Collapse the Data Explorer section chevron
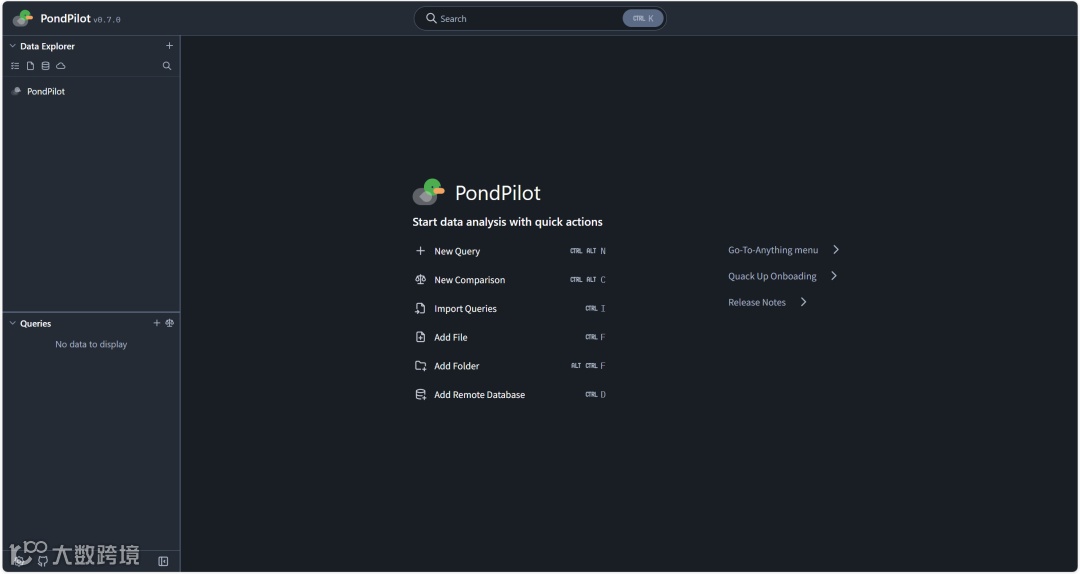 tap(12, 46)
